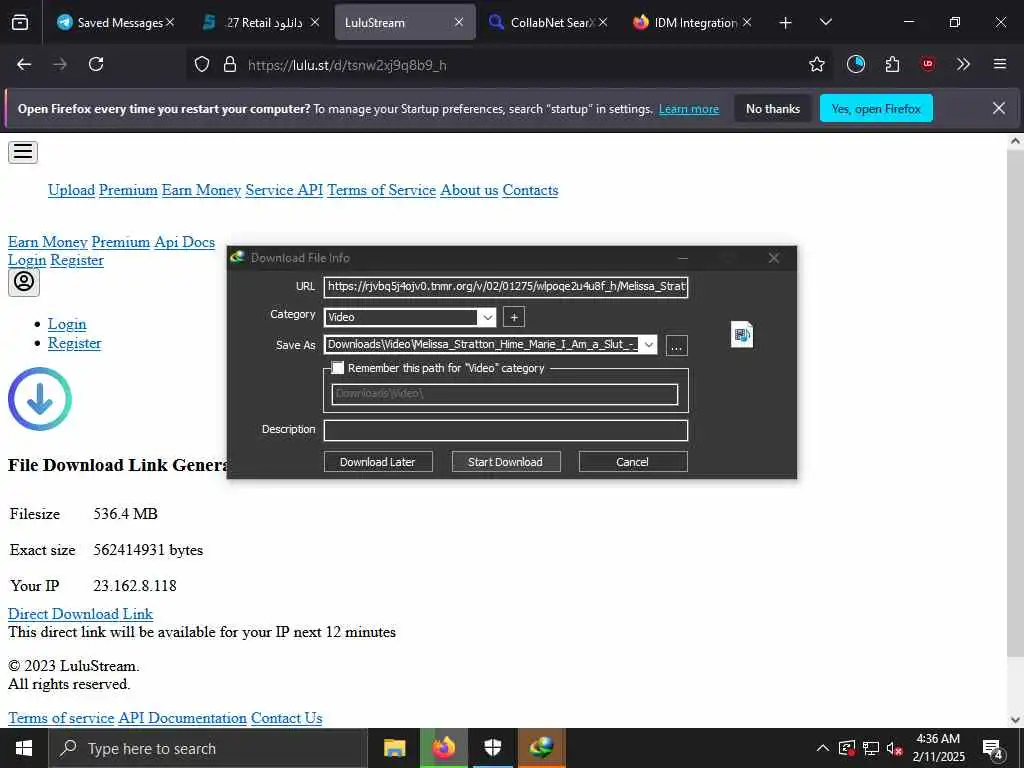Reload the LuluStream page

(96, 64)
